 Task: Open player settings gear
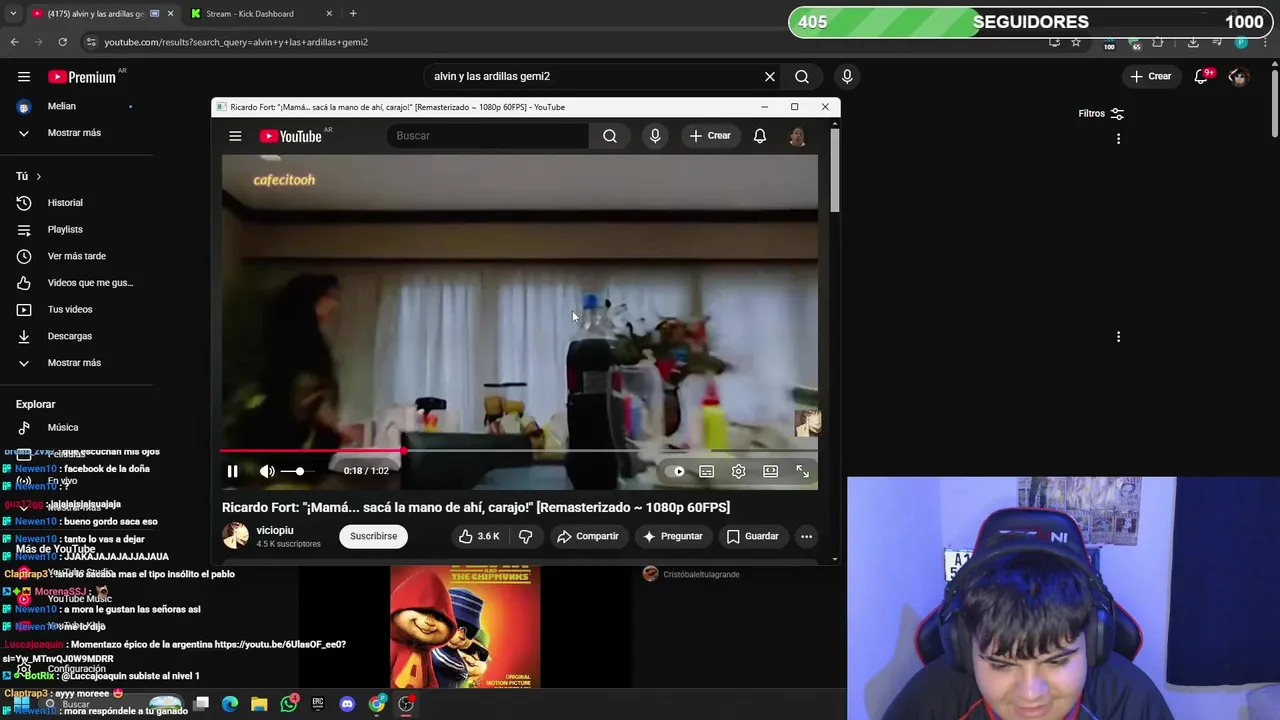click(x=738, y=471)
